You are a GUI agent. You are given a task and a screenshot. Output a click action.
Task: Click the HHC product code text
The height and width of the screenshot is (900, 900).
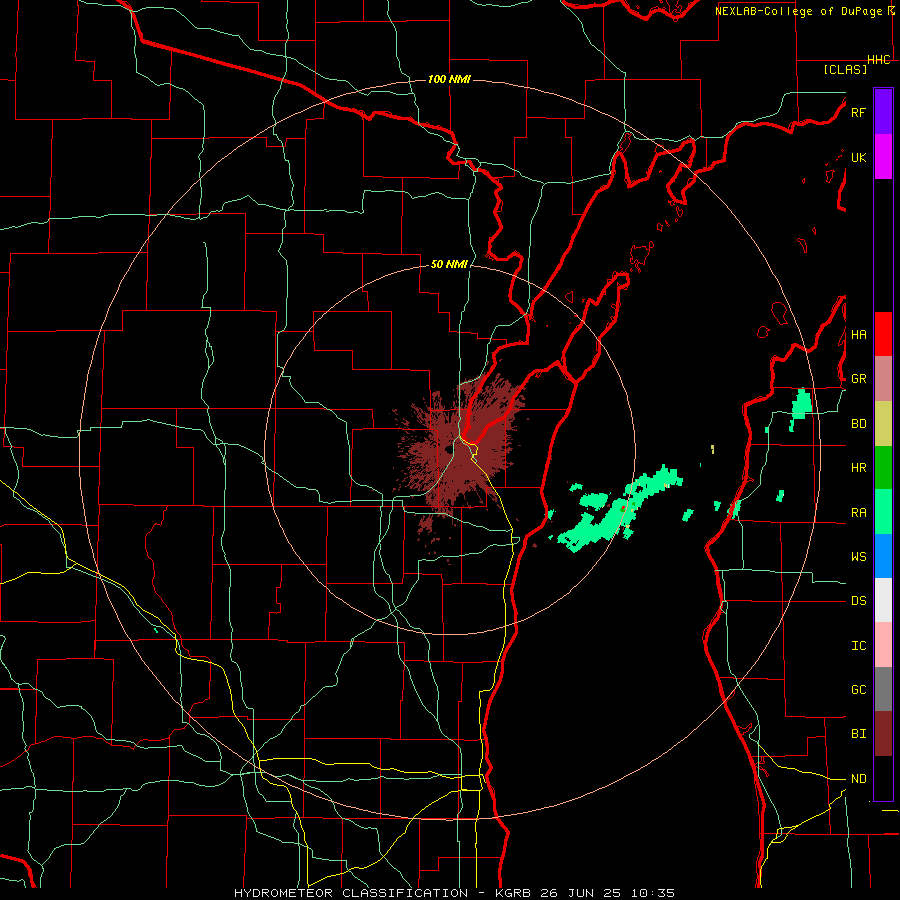click(879, 60)
